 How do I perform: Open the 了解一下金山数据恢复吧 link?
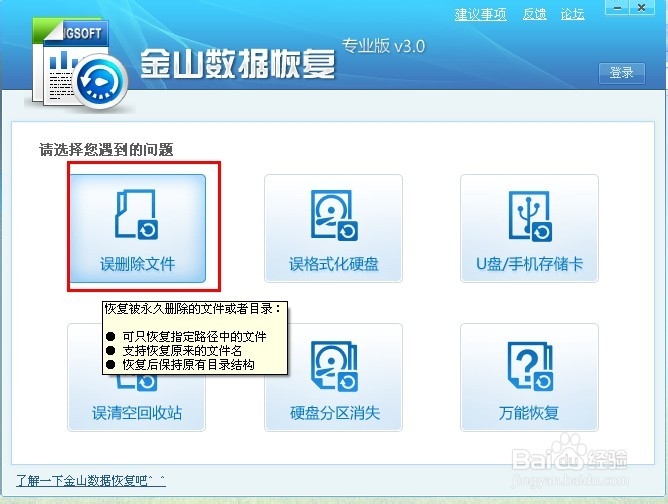pos(91,481)
